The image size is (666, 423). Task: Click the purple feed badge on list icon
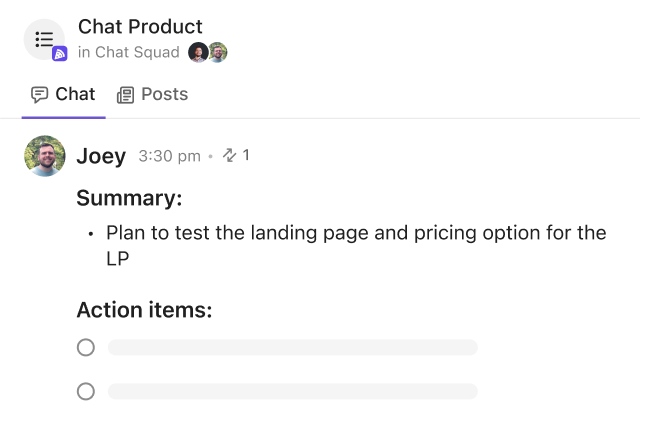click(x=59, y=54)
